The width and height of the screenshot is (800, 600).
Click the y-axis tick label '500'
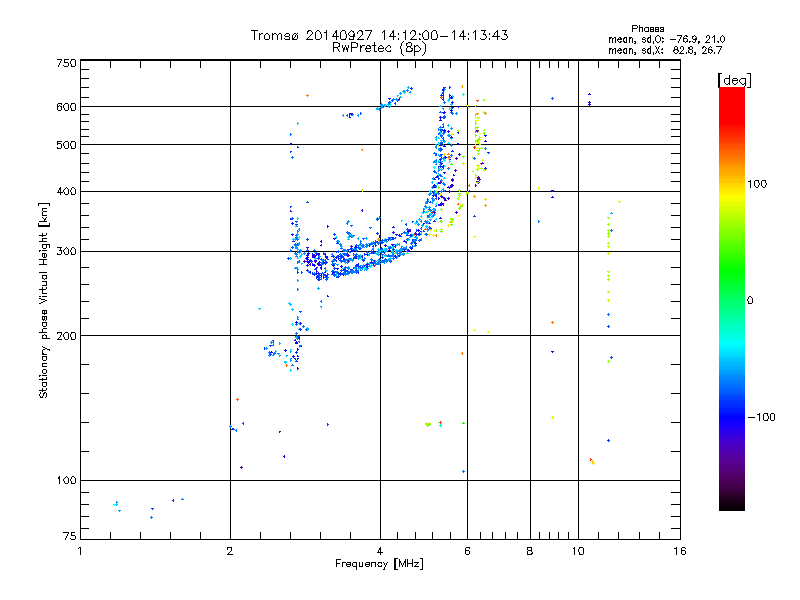(67, 145)
